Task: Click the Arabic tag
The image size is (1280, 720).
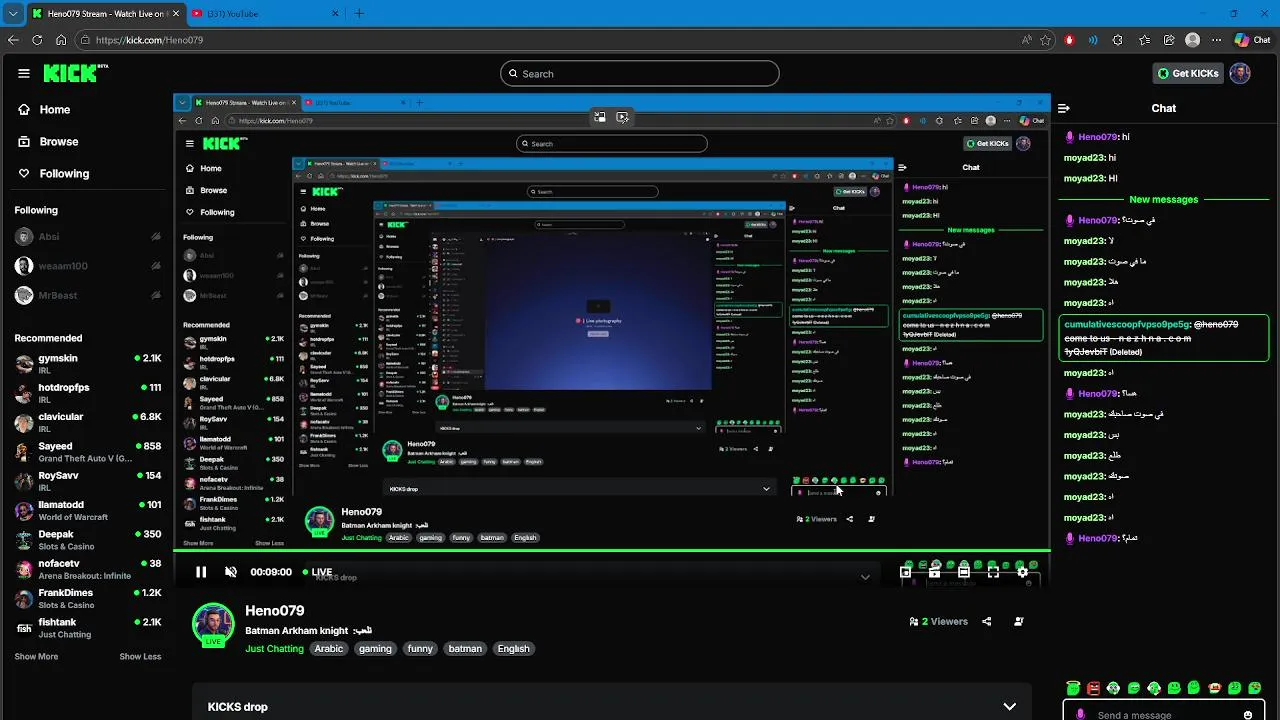Action: (329, 649)
